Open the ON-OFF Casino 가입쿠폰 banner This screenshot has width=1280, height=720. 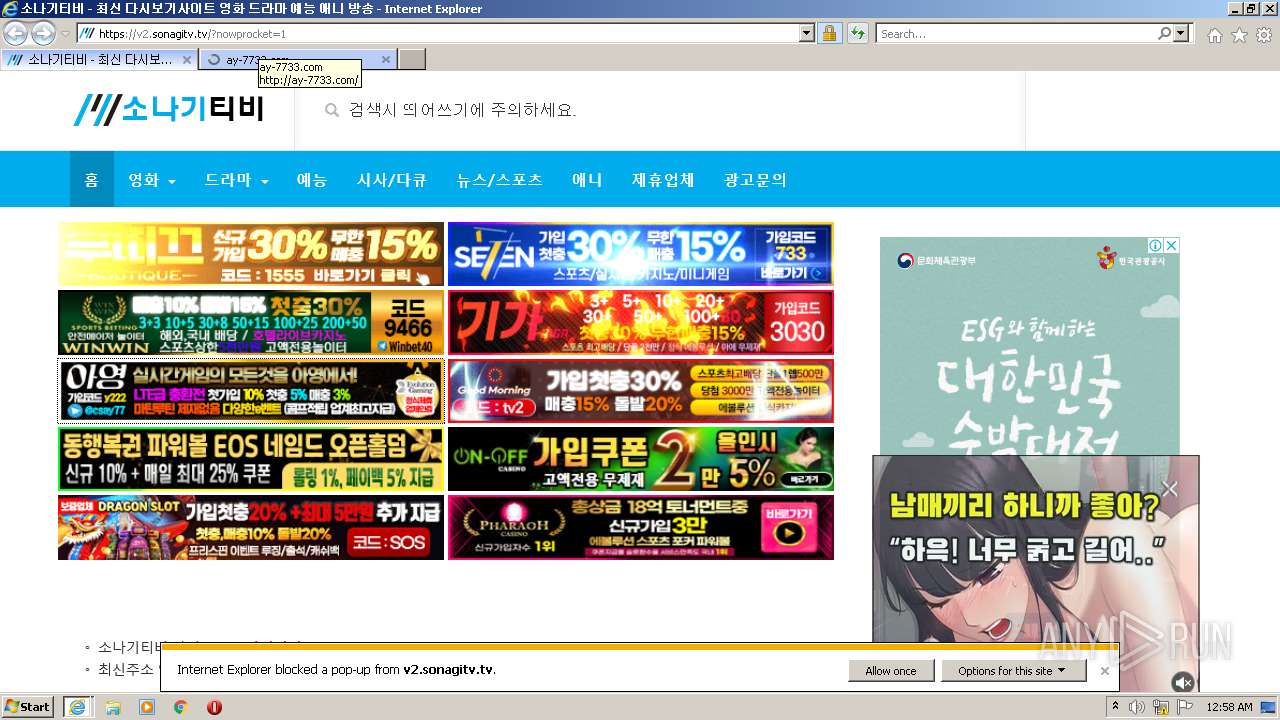tap(641, 459)
